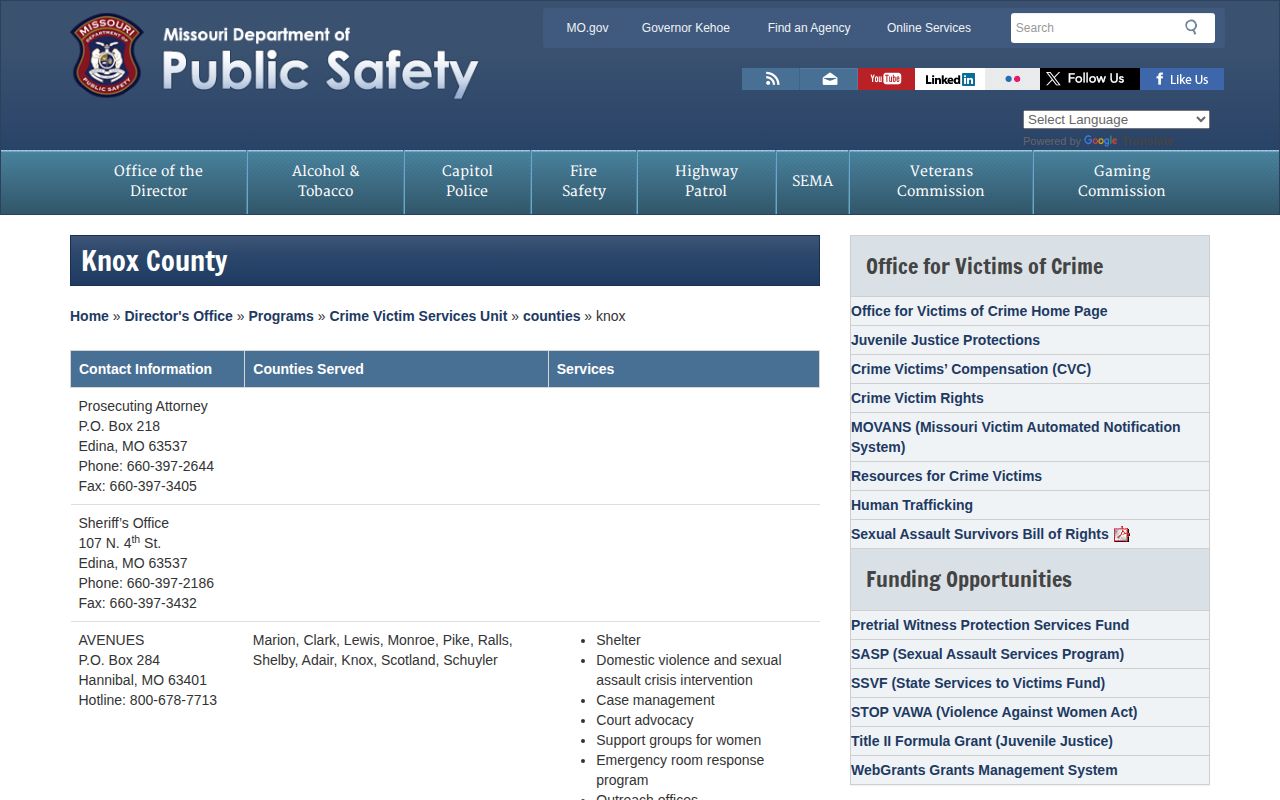1280x800 pixels.
Task: Open the YouTube channel icon
Action: point(886,79)
